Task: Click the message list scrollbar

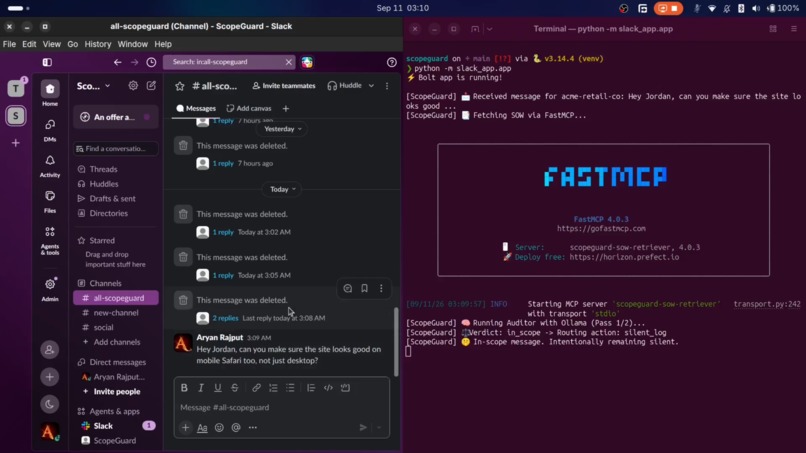Action: pos(396,342)
